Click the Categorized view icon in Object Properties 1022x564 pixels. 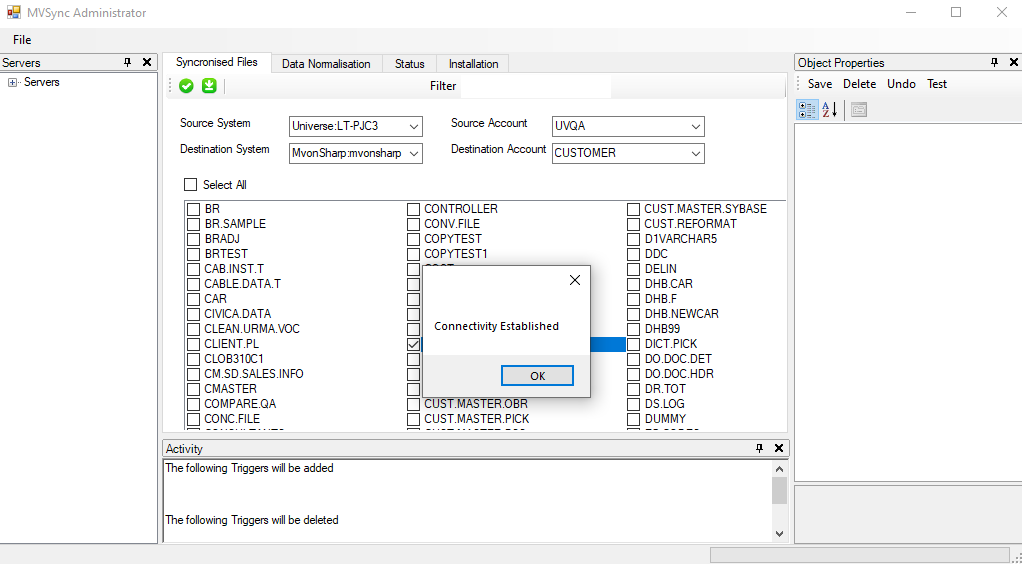point(807,110)
